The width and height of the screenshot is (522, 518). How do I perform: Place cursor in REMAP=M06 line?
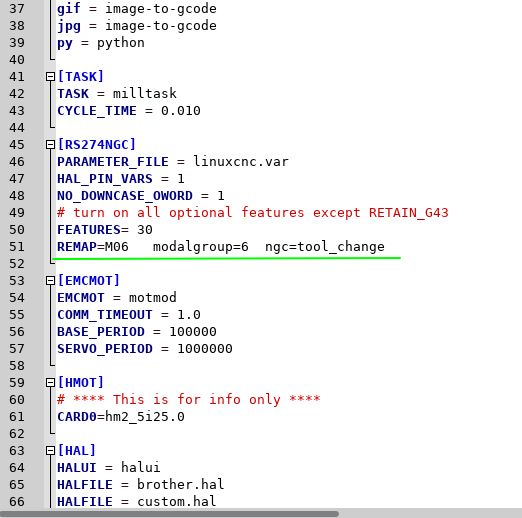pyautogui.click(x=221, y=247)
